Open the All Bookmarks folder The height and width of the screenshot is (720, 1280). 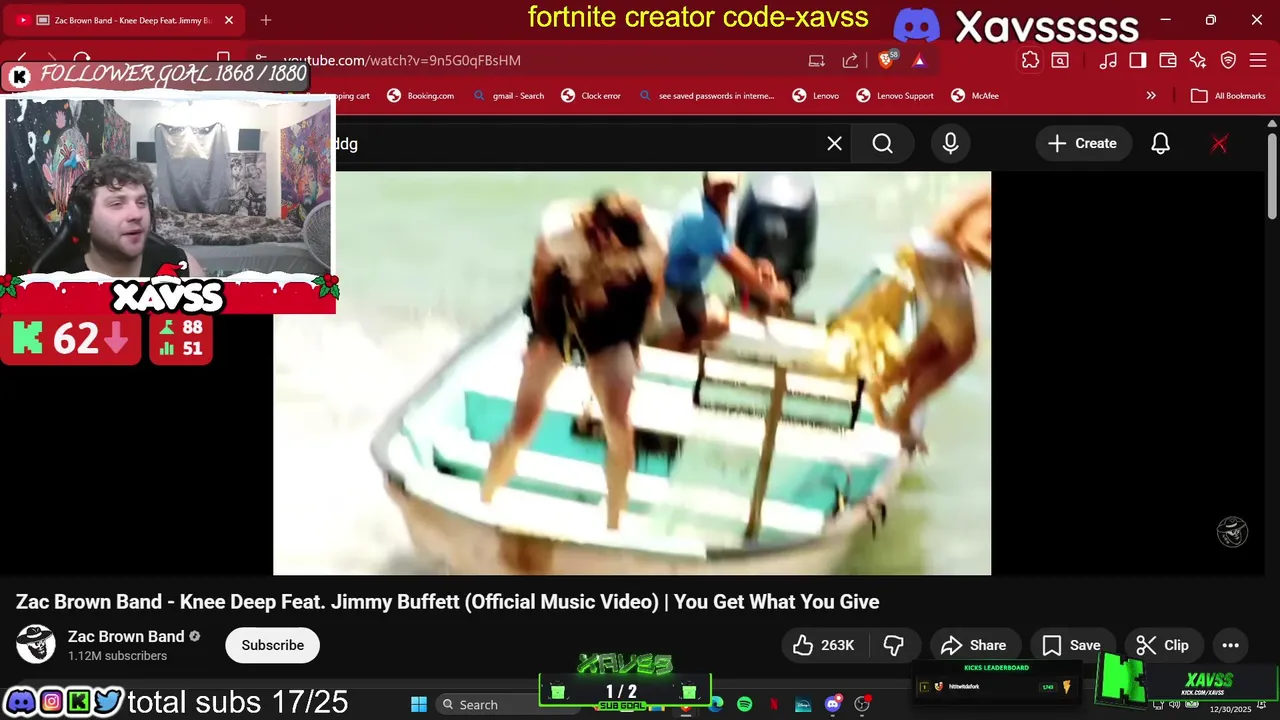click(1228, 96)
